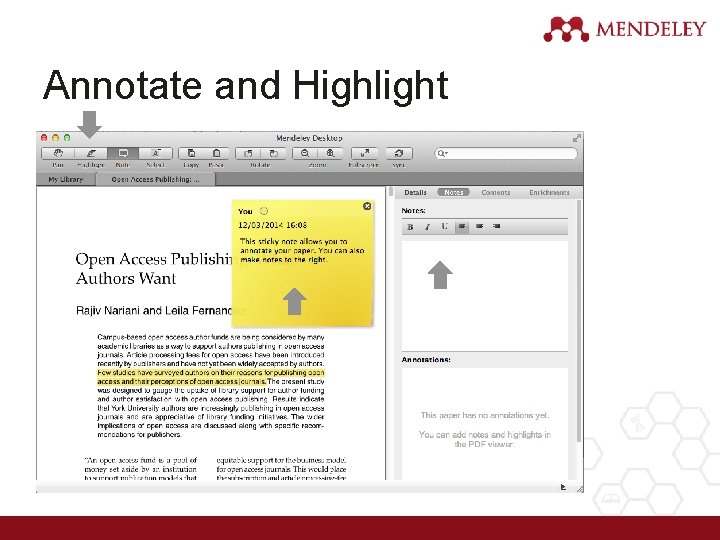The image size is (720, 540).
Task: Toggle italic in the notes editor
Action: pos(428,226)
